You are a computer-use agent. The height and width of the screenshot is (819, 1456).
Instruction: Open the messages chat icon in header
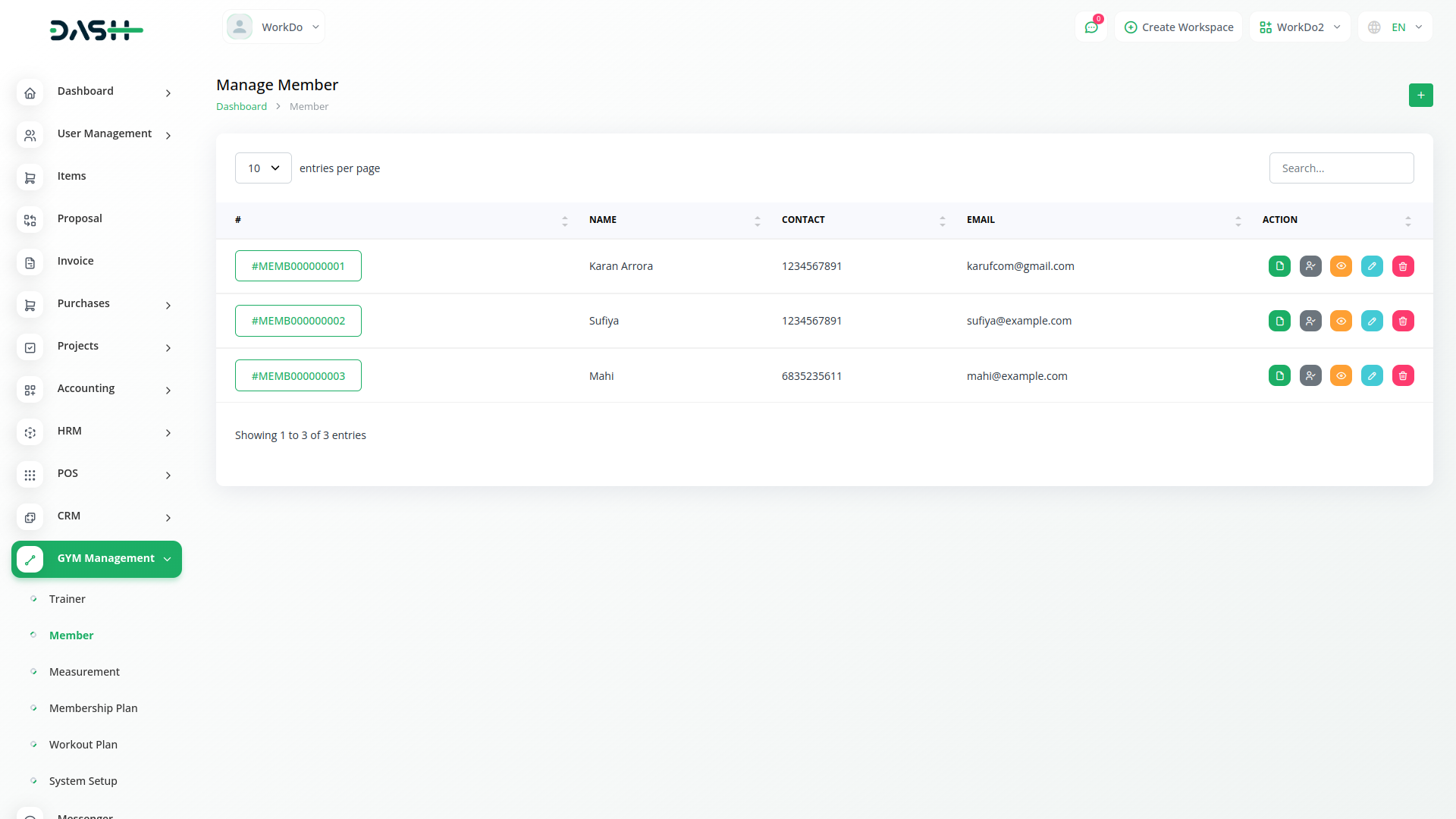pyautogui.click(x=1091, y=27)
